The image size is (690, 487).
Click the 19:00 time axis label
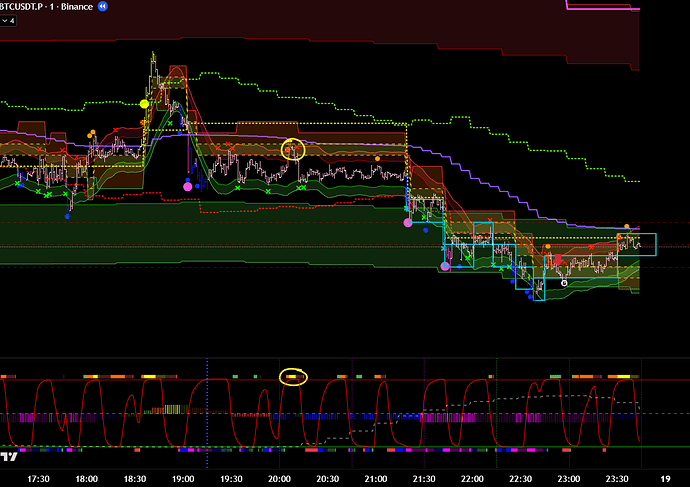click(184, 479)
